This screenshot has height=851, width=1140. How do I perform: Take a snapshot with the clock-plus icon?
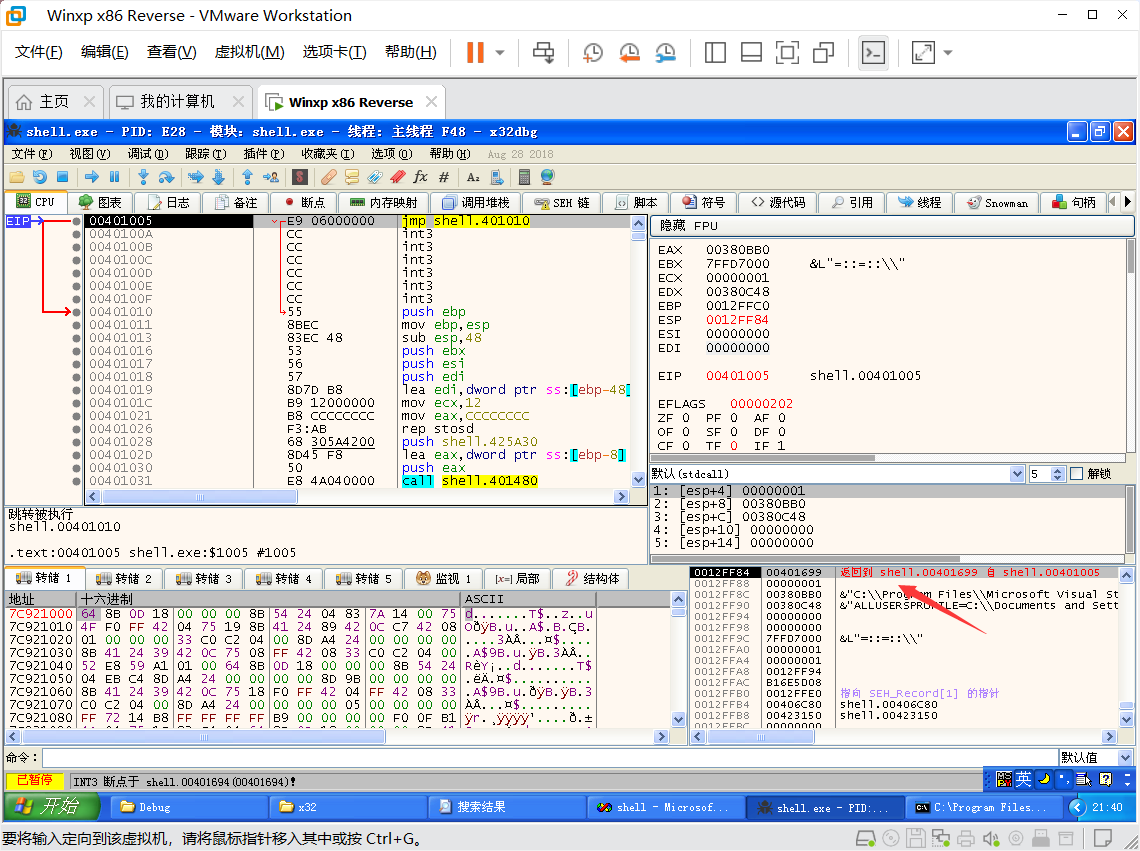tap(593, 52)
